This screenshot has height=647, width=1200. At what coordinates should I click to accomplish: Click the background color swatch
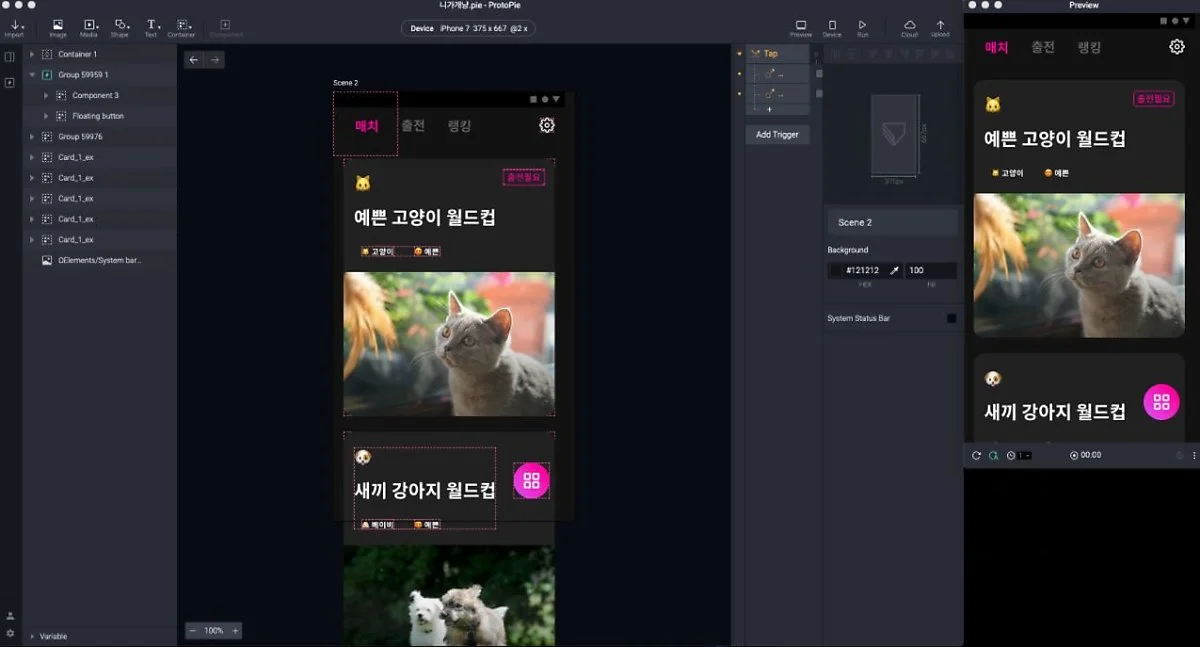tap(836, 270)
